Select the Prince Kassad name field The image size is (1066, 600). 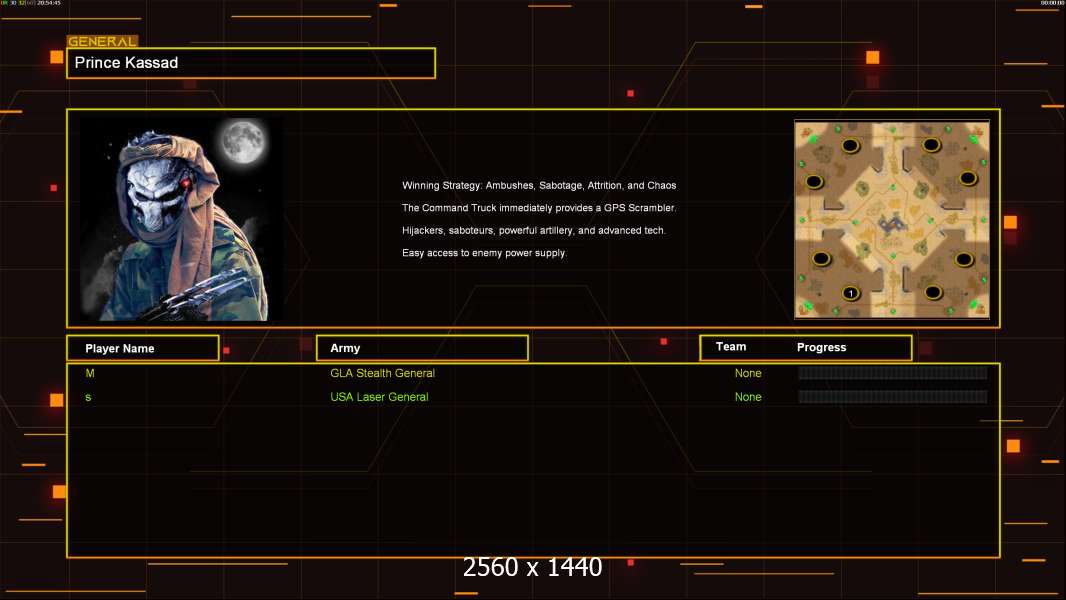click(x=250, y=63)
